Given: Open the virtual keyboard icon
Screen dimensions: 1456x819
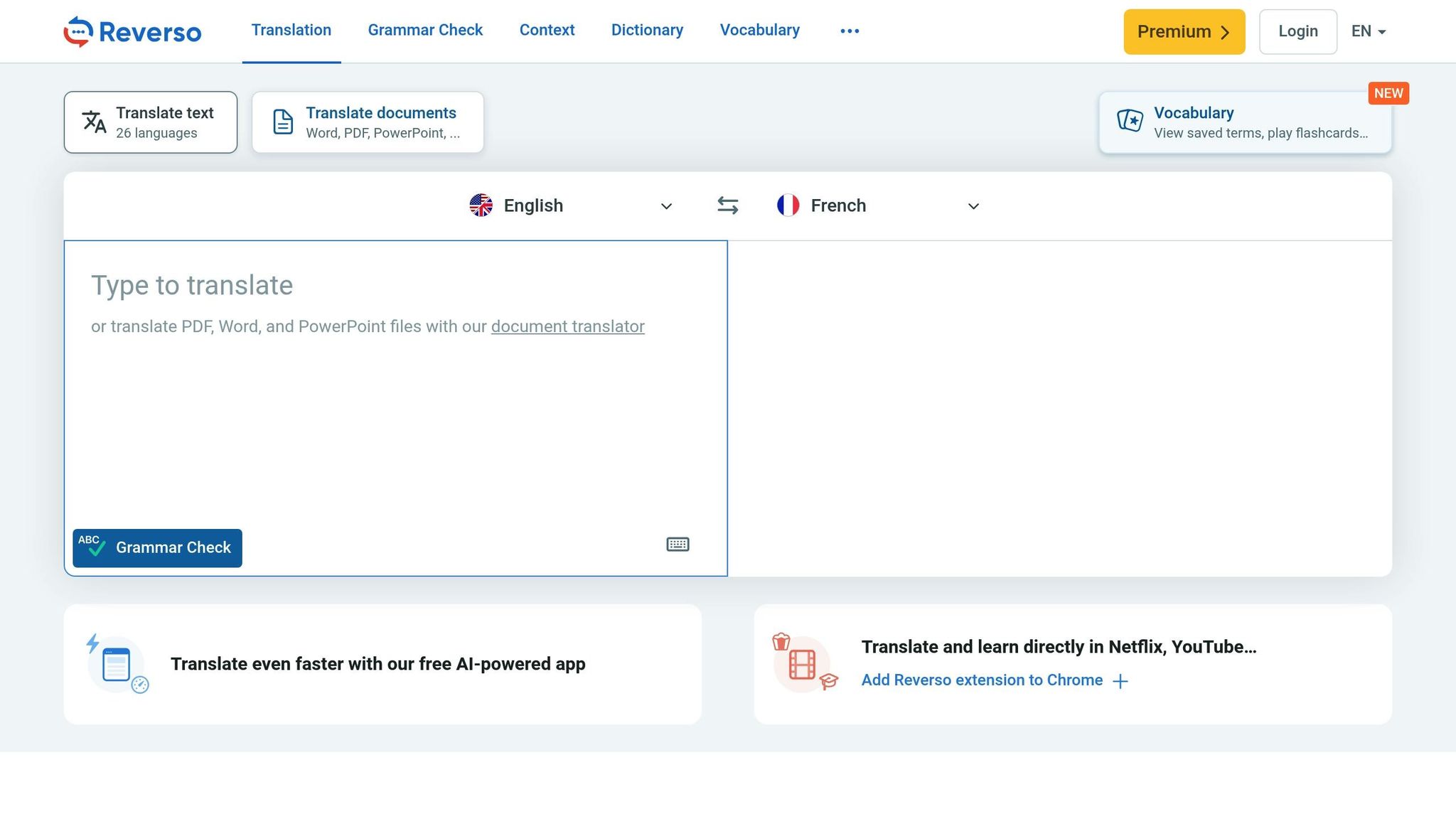Looking at the screenshot, I should (678, 545).
